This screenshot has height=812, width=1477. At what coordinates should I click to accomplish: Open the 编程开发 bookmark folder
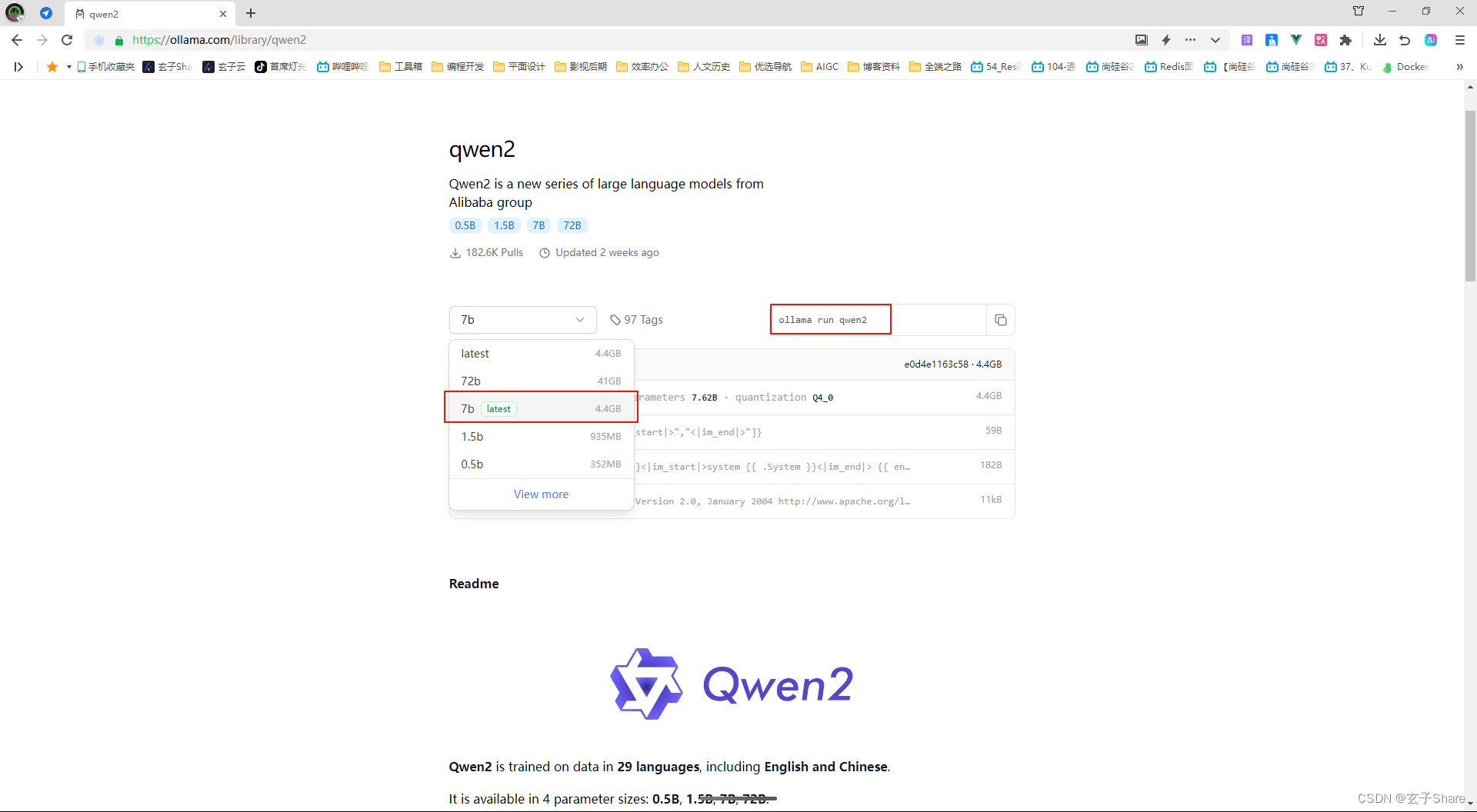458,67
